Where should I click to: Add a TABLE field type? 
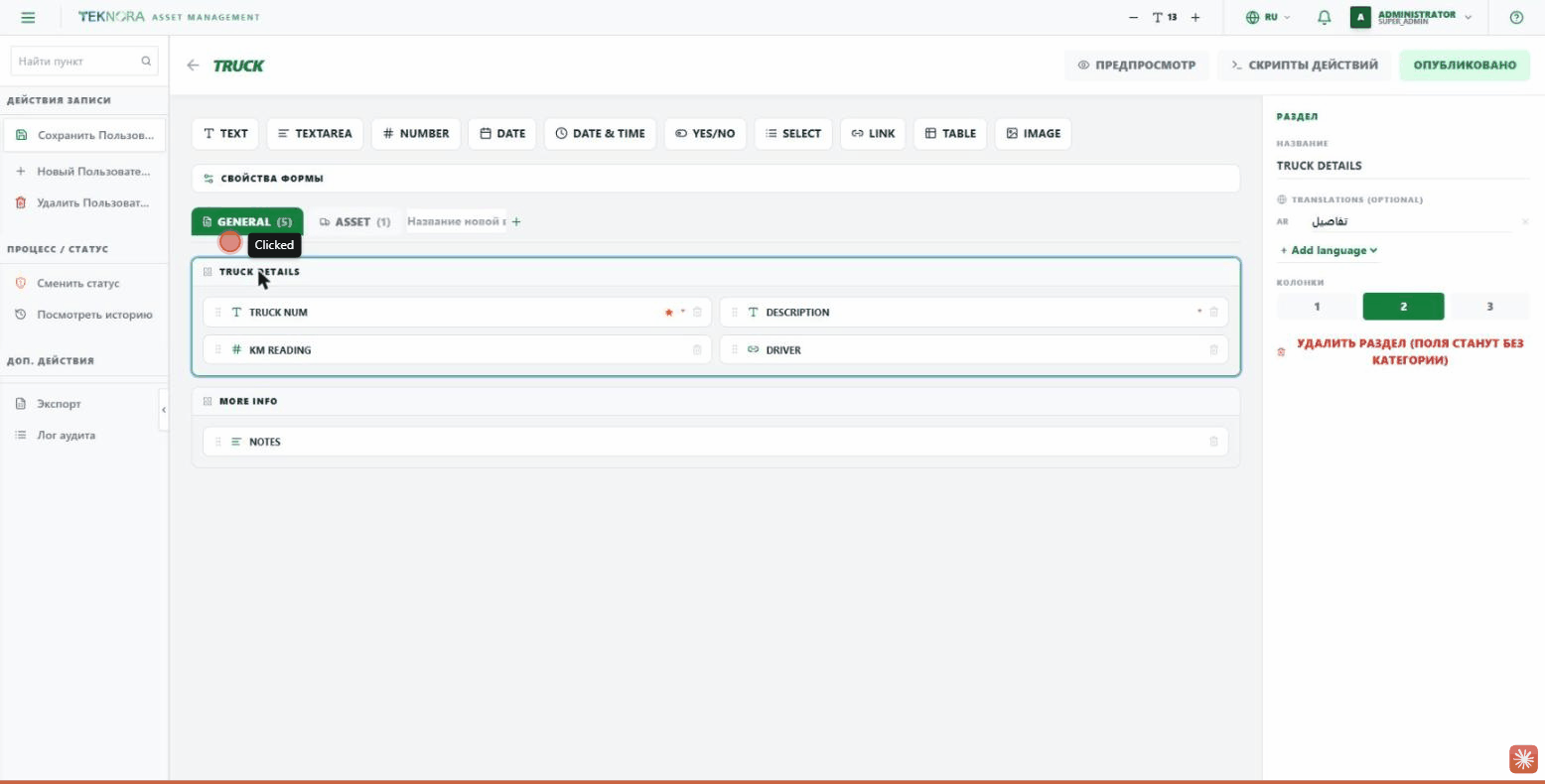pos(950,133)
